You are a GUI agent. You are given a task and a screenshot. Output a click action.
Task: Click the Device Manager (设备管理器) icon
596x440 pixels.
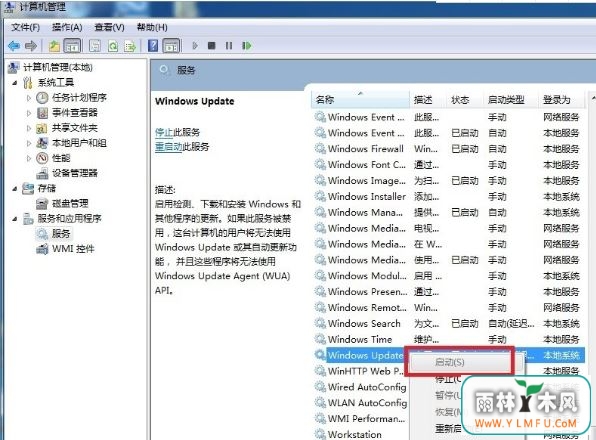point(42,173)
